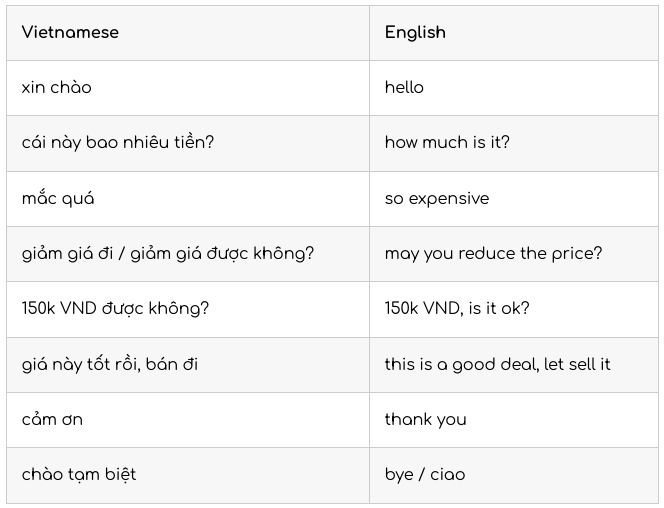Click the 'how much is it?' cell
The image size is (664, 508).
pyautogui.click(x=514, y=143)
